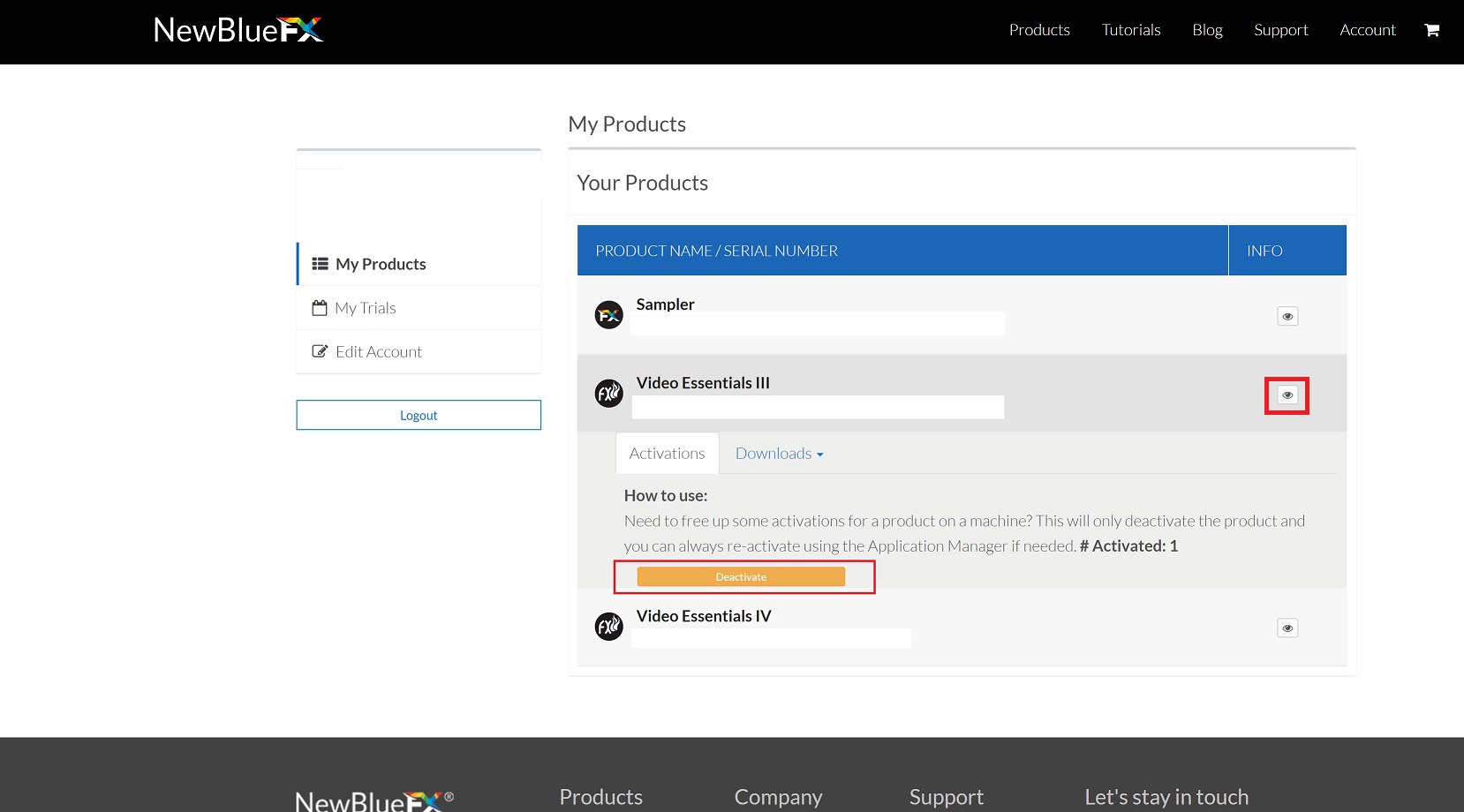The image size is (1464, 812).
Task: Click the Logout button
Action: (419, 415)
